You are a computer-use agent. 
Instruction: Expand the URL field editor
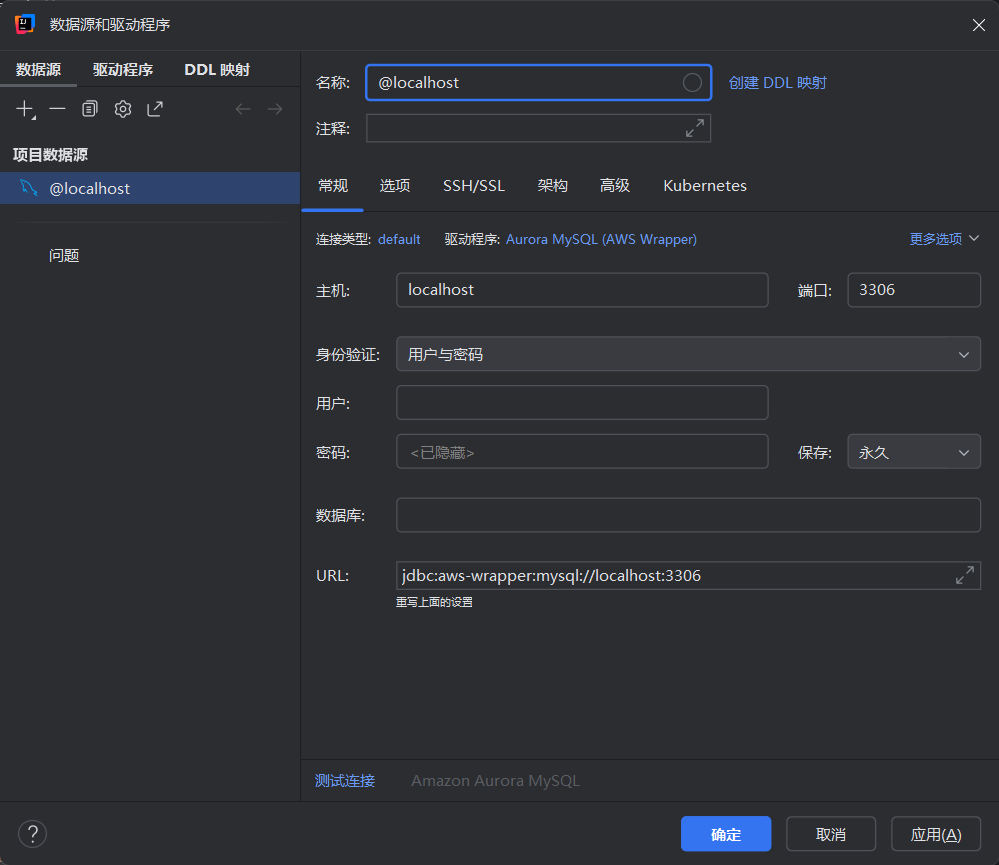coord(965,575)
